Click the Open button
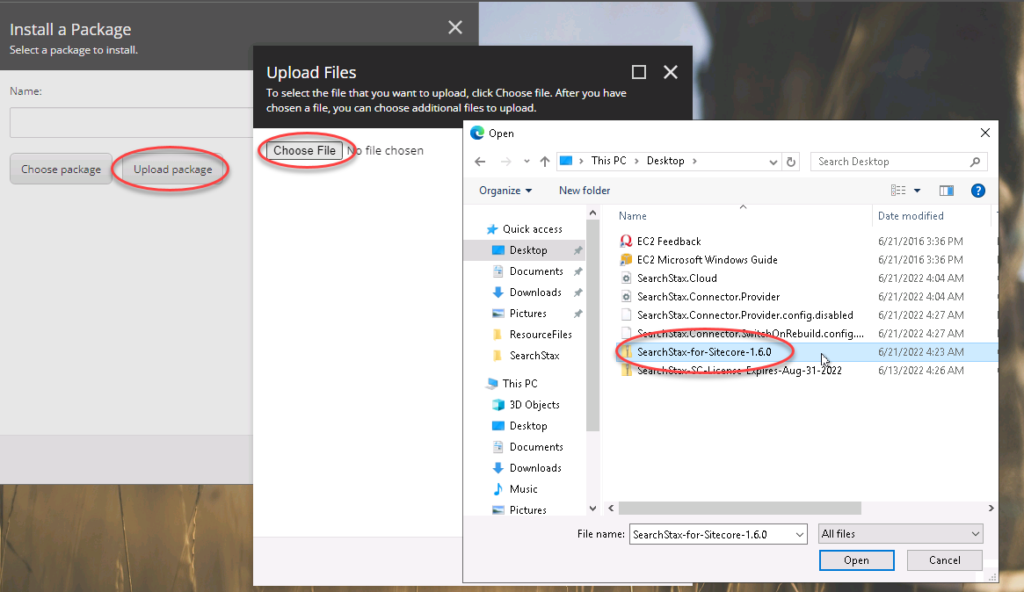1024x592 pixels. (856, 560)
